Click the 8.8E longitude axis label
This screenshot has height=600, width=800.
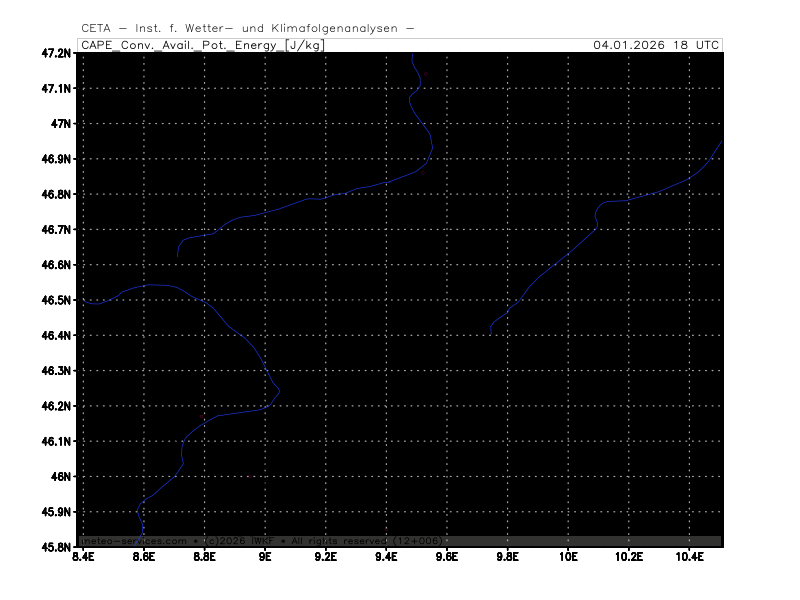(x=204, y=557)
